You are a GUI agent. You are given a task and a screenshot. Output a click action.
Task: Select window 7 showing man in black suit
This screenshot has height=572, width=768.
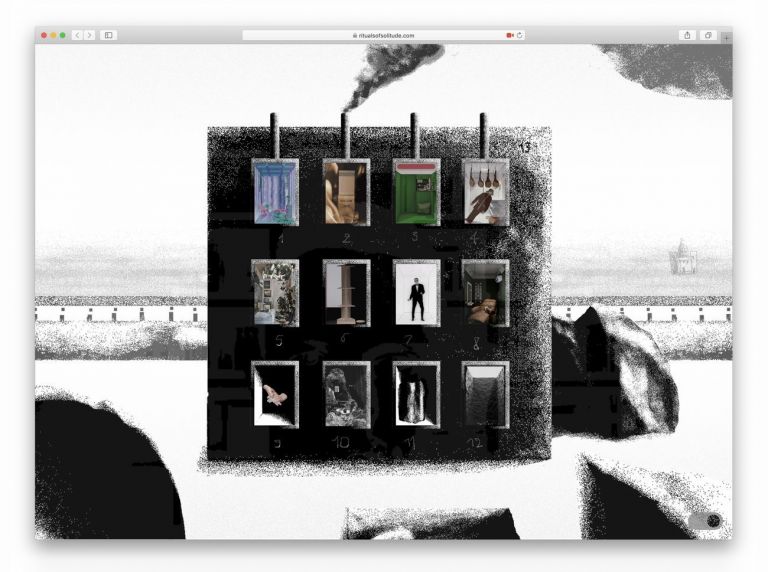point(416,293)
